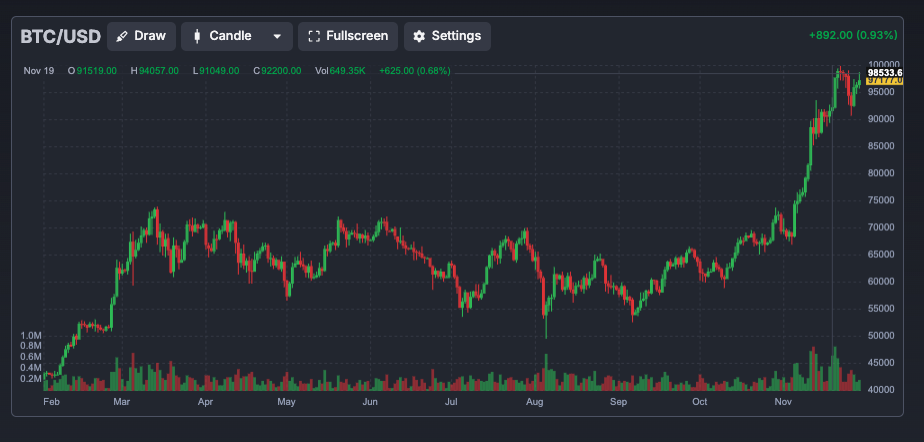Click the 75000 price axis label
Viewport: 924px width, 442px height.
point(881,200)
